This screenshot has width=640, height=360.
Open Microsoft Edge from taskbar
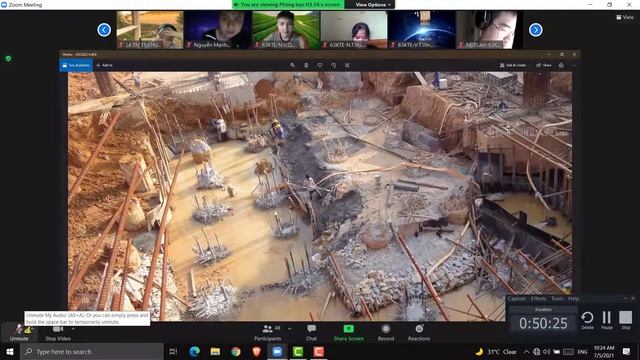tap(194, 351)
